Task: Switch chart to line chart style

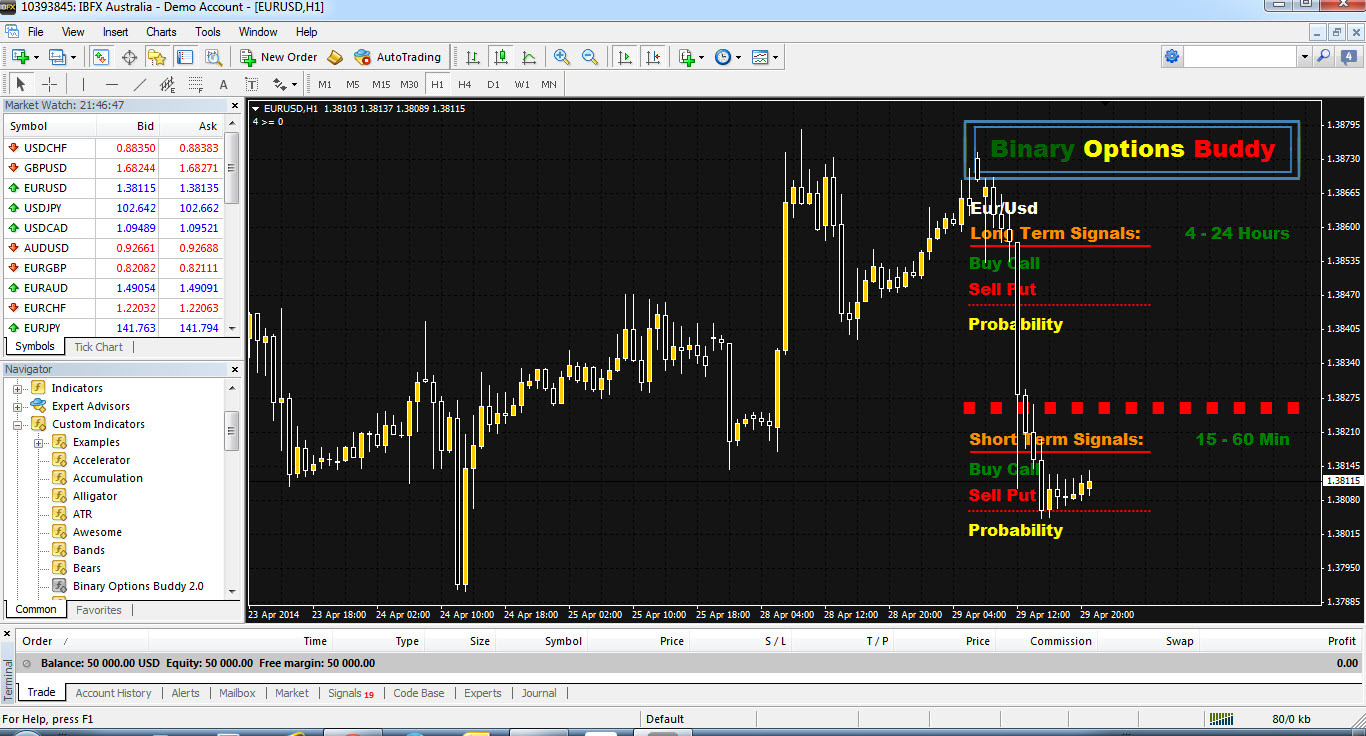Action: [529, 57]
